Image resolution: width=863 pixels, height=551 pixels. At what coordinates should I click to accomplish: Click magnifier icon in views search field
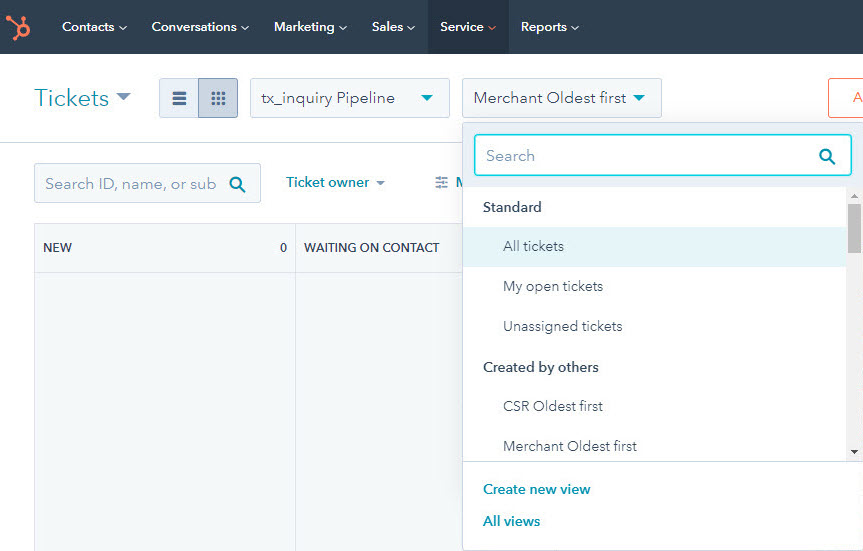tap(827, 156)
